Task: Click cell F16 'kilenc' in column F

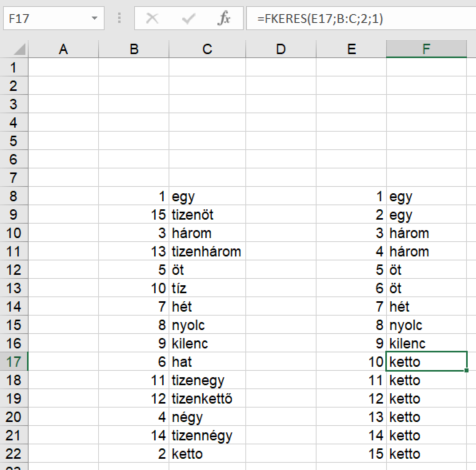Action: 426,343
